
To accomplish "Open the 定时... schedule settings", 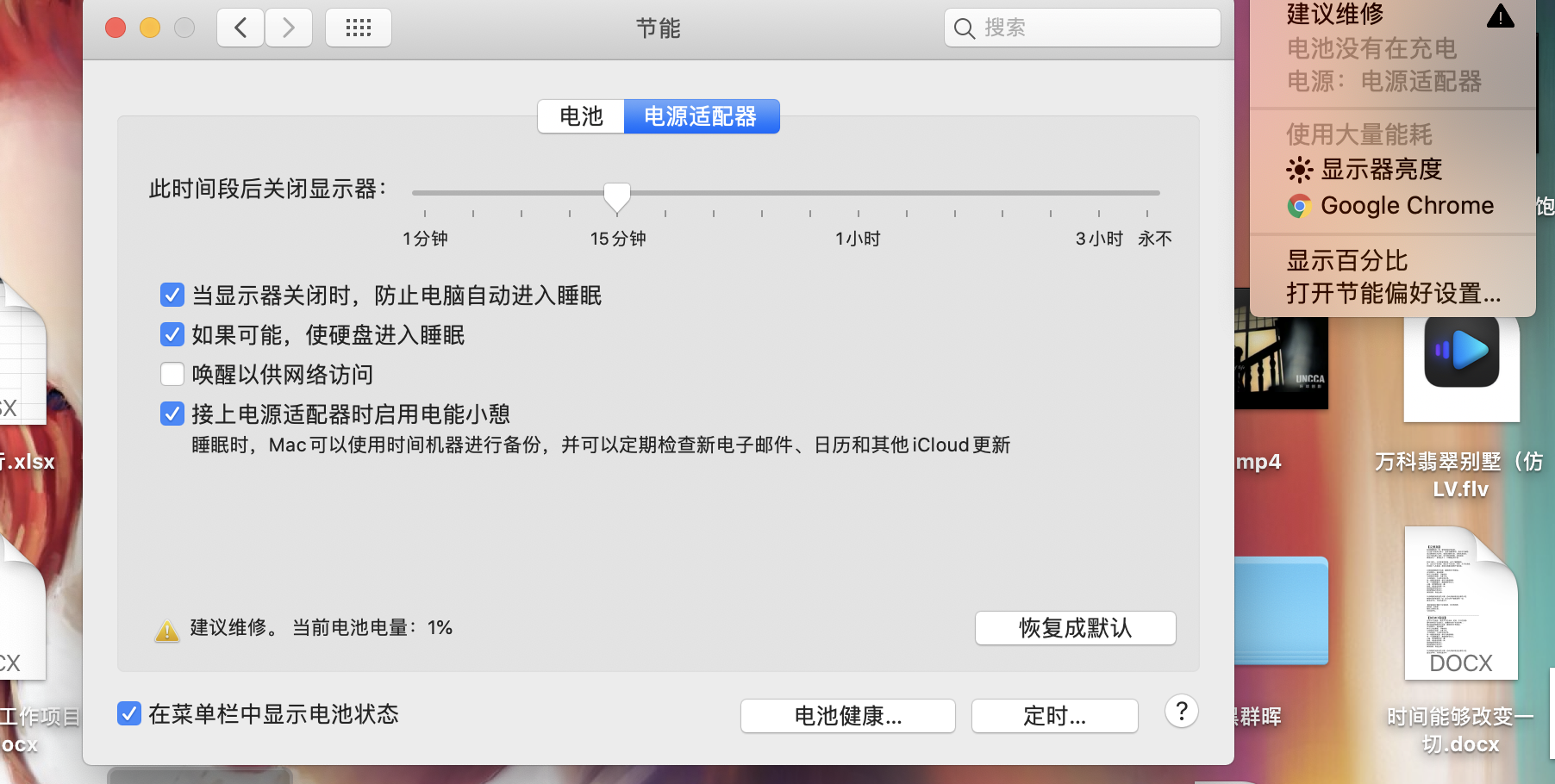I will (1055, 716).
